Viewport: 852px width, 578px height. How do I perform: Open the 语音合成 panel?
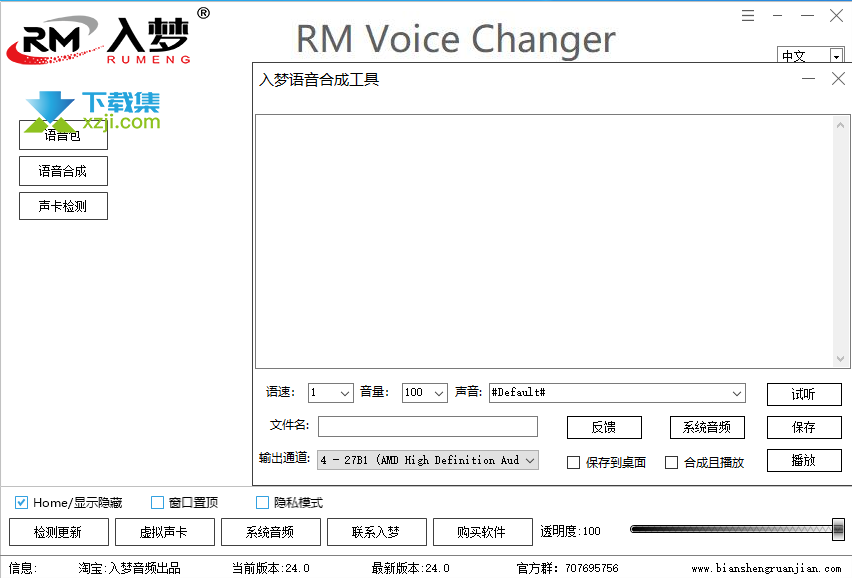tap(63, 171)
